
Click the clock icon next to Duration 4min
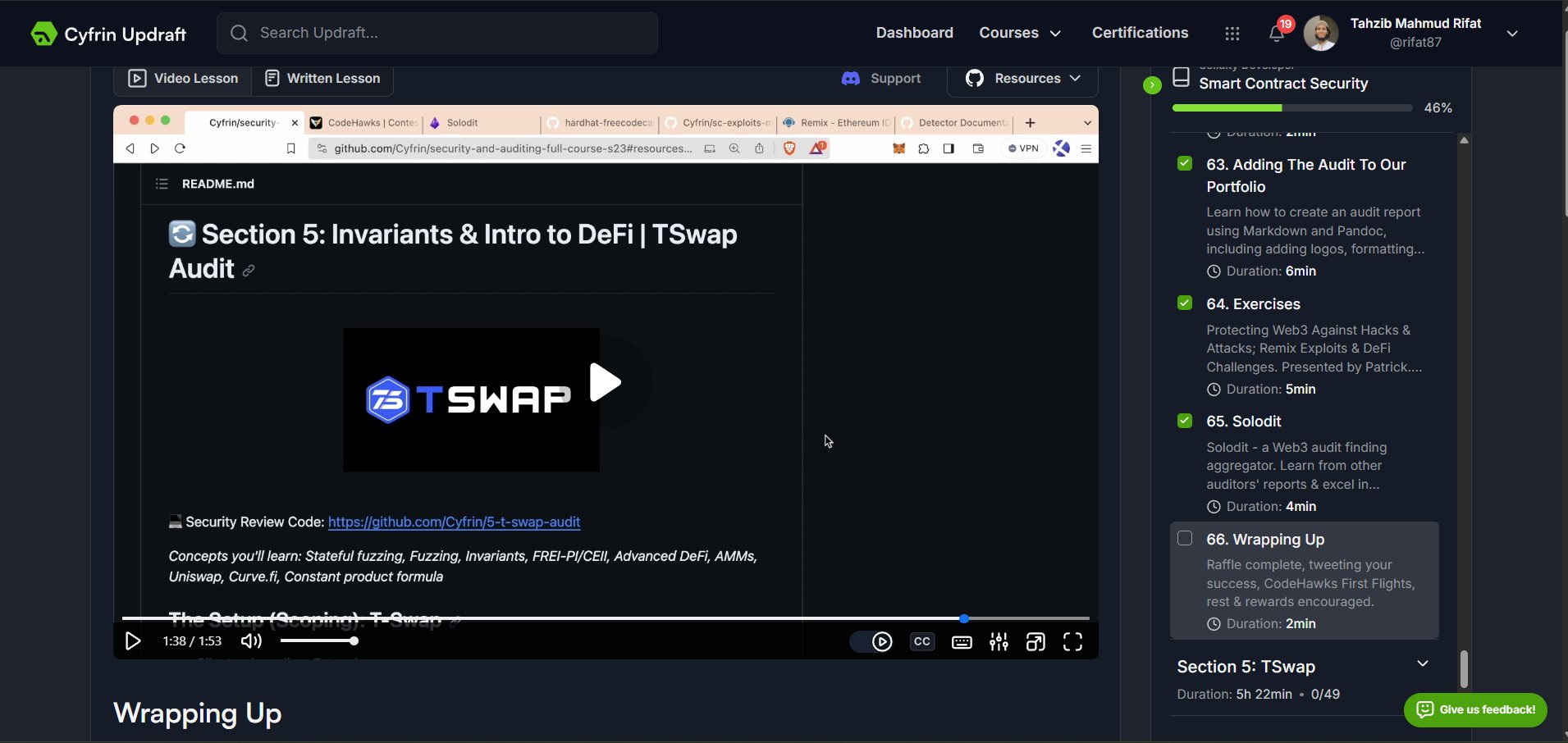pyautogui.click(x=1214, y=507)
